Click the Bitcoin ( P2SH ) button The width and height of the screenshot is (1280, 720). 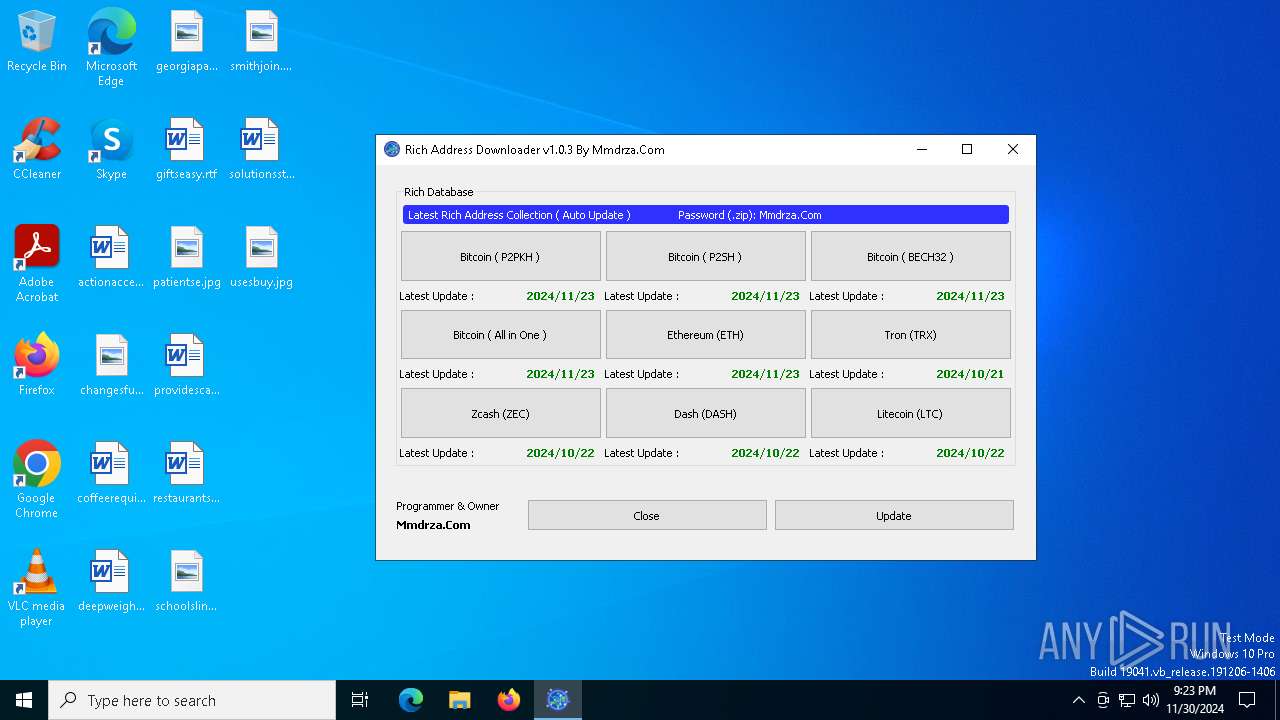point(705,257)
